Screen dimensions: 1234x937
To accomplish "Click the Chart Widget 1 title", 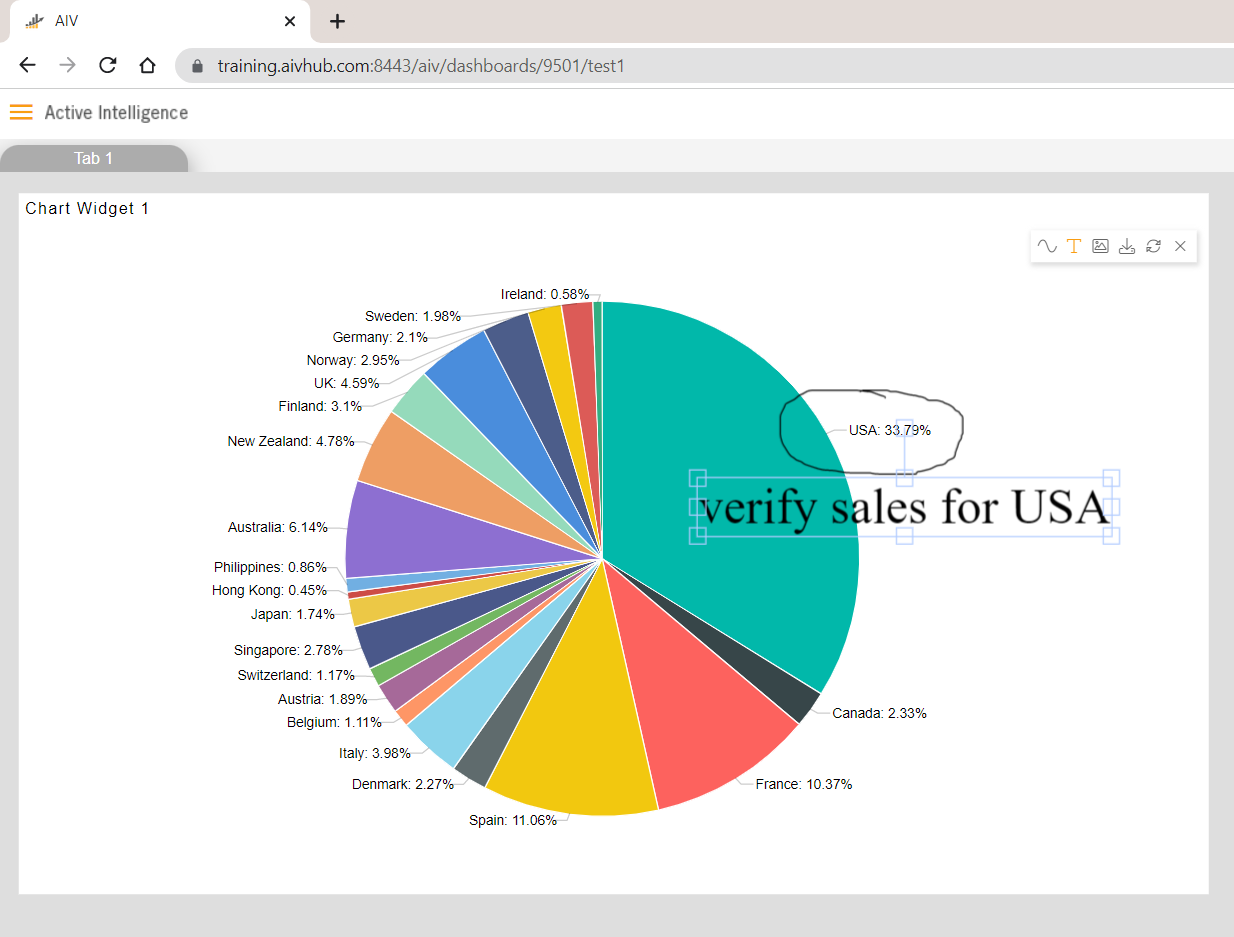I will click(x=87, y=208).
